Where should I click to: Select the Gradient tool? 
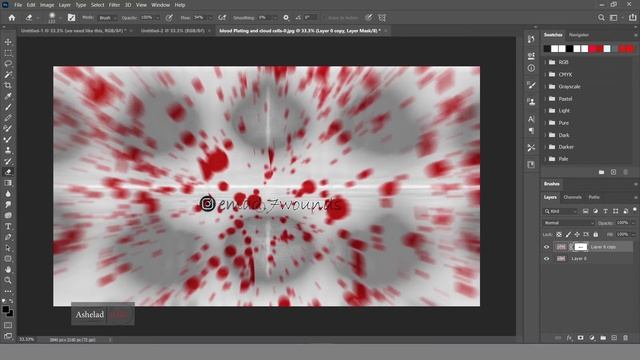tap(8, 183)
